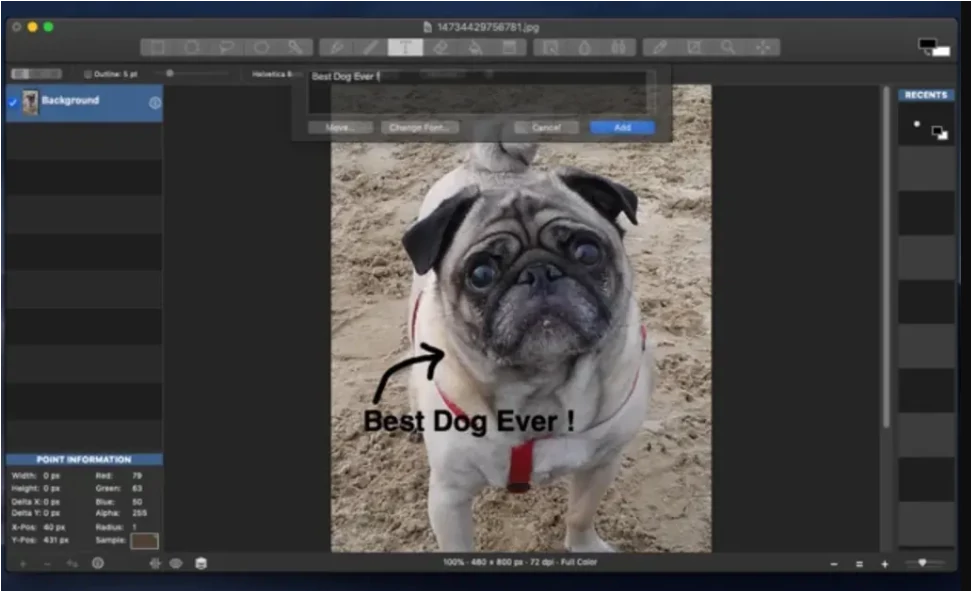This screenshot has width=972, height=592.
Task: Toggle Background layer visibility checkbox
Action: click(13, 102)
